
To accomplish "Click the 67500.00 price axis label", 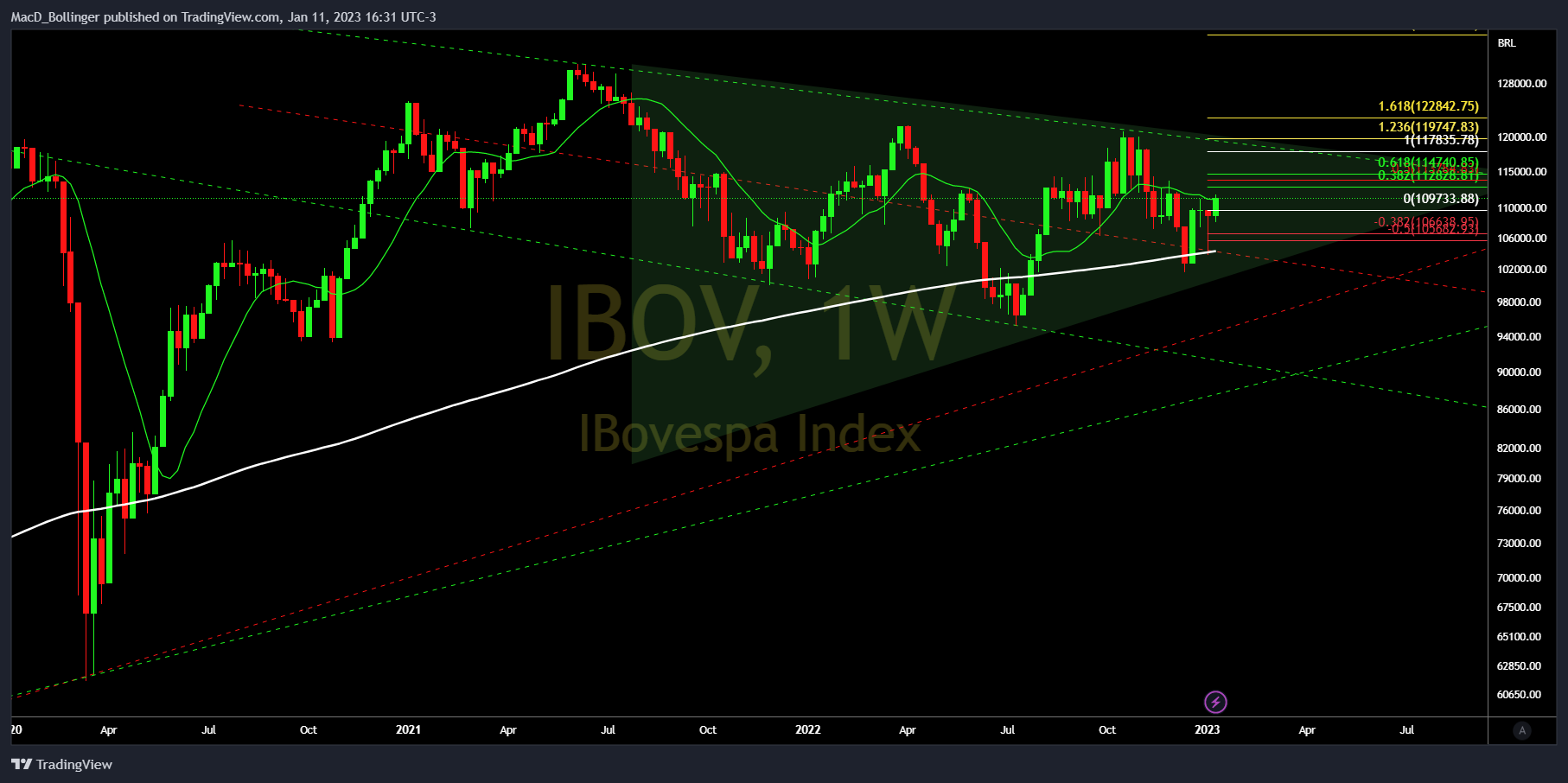I will point(1520,608).
